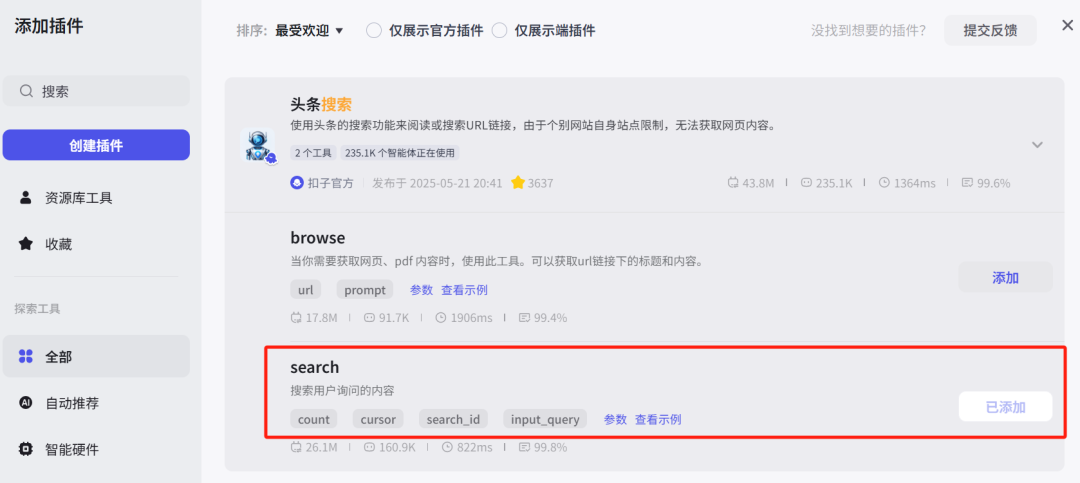
Task: Open 查看示例 link for browse tool
Action: [x=464, y=290]
